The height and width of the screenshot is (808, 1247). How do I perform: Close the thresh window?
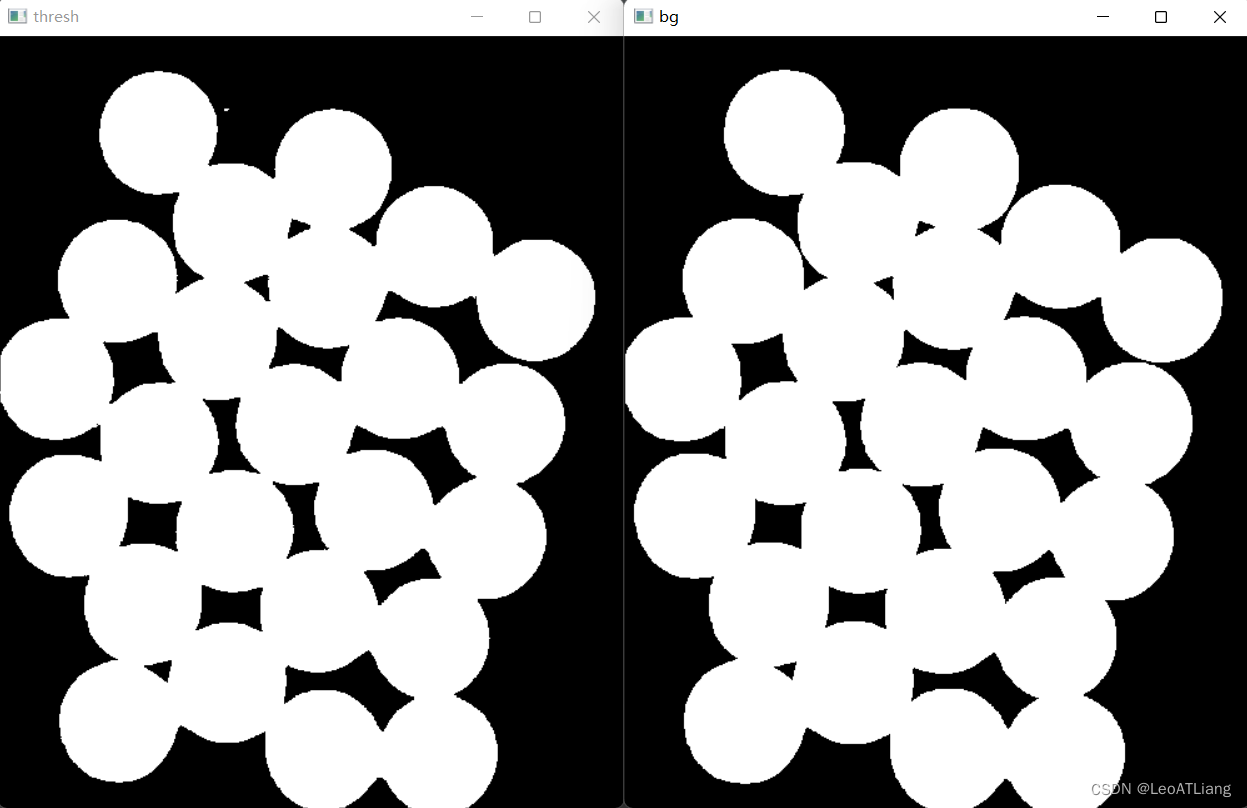click(x=594, y=17)
